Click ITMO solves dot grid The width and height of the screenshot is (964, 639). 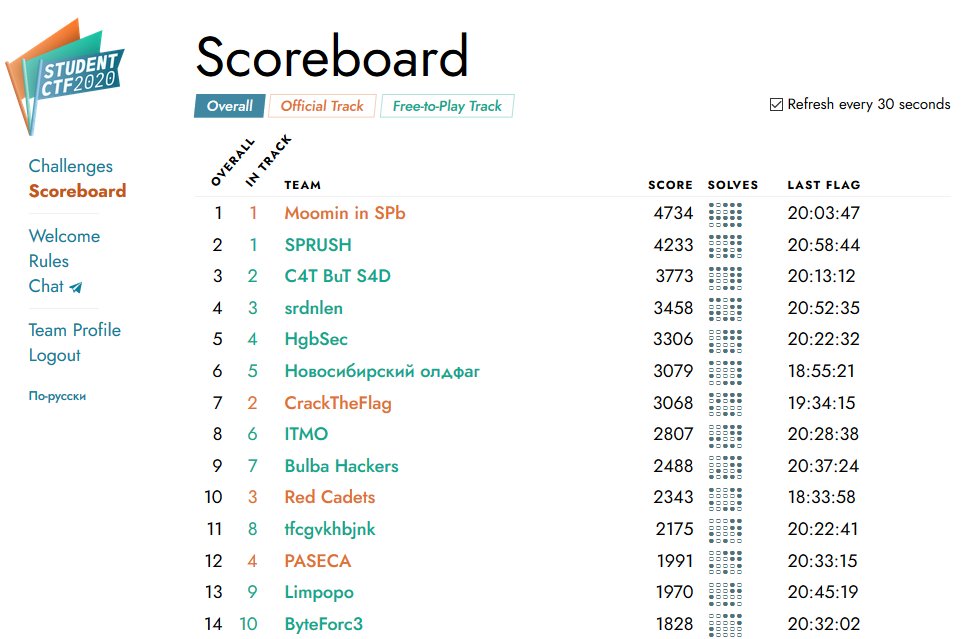pyautogui.click(x=725, y=435)
